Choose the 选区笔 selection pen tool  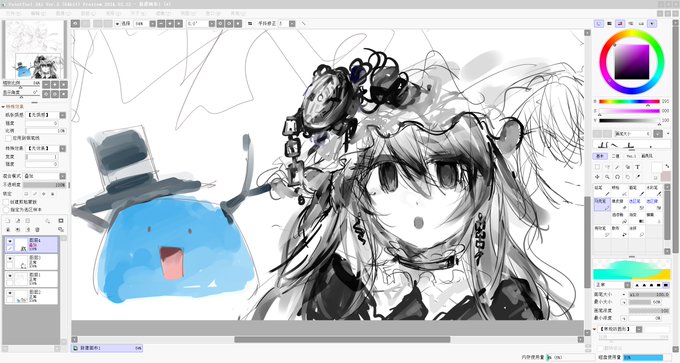coord(637,204)
